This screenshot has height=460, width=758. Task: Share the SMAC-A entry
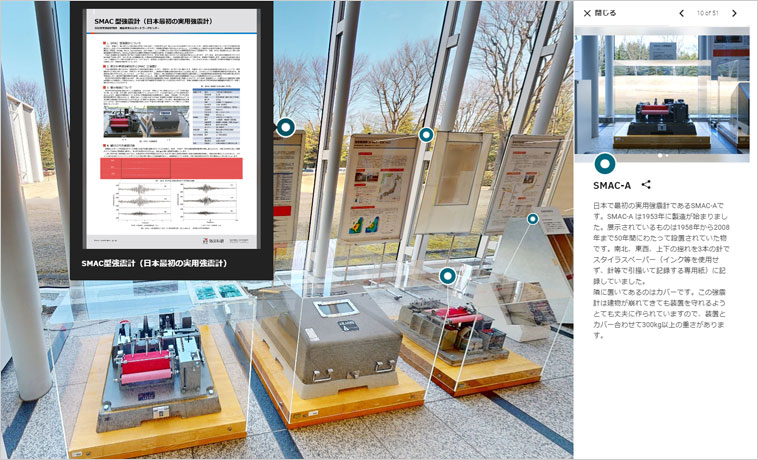(646, 185)
